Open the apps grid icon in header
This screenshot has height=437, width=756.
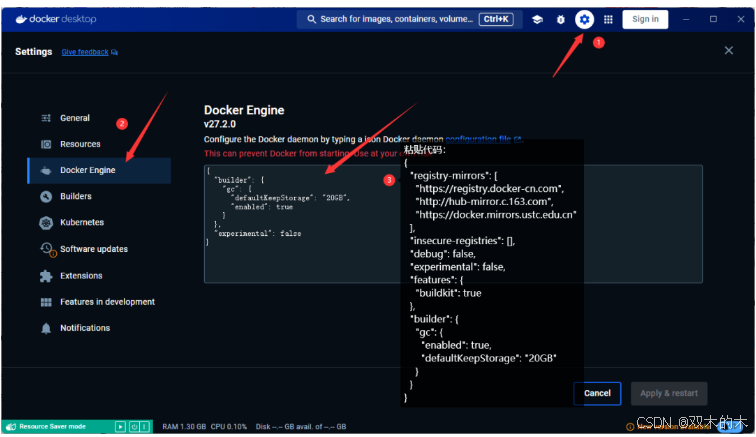pos(608,19)
